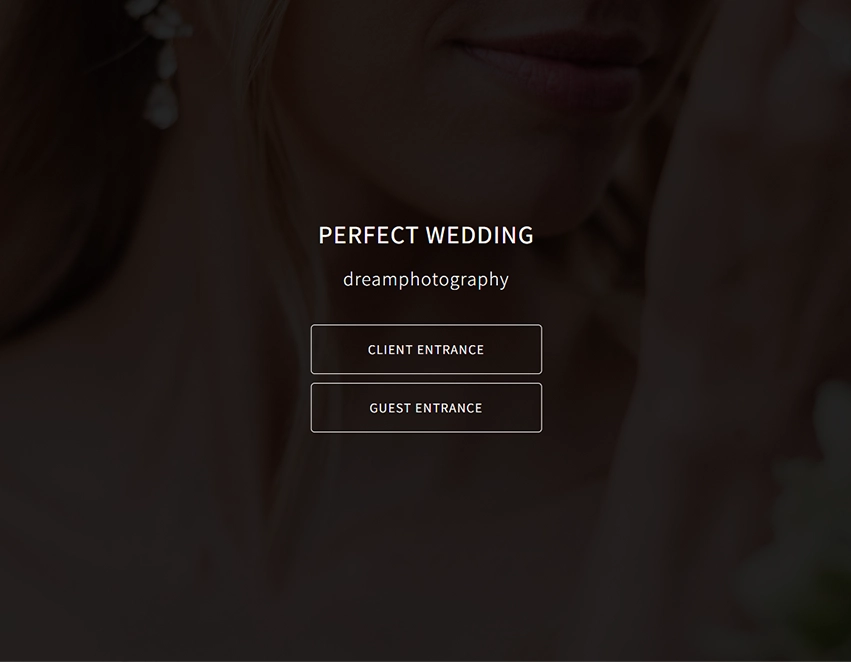Click the gap between the two entrance buttons
The image size is (851, 662).
(426, 378)
